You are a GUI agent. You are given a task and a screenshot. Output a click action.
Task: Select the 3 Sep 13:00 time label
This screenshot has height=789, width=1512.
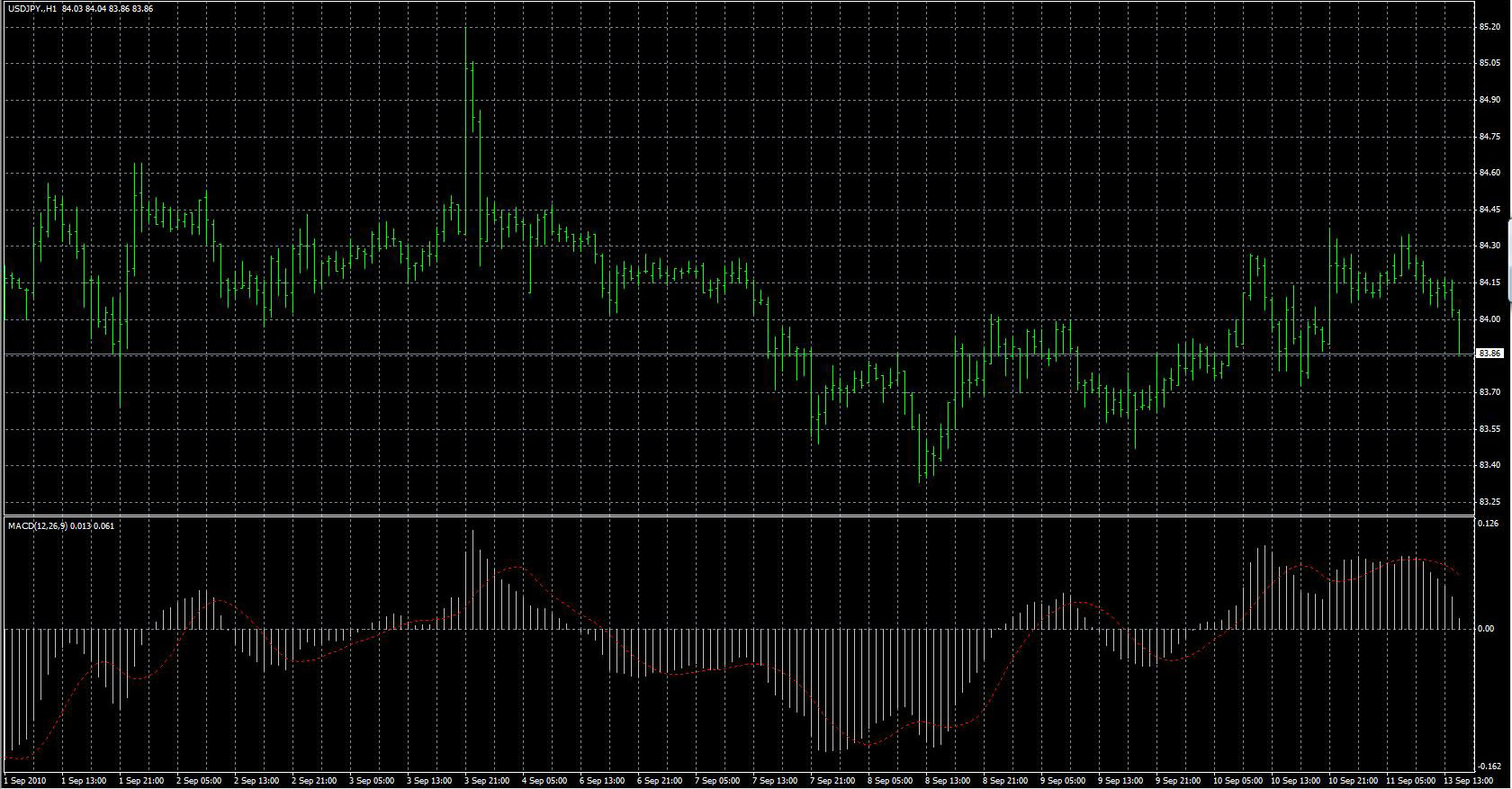coord(429,781)
